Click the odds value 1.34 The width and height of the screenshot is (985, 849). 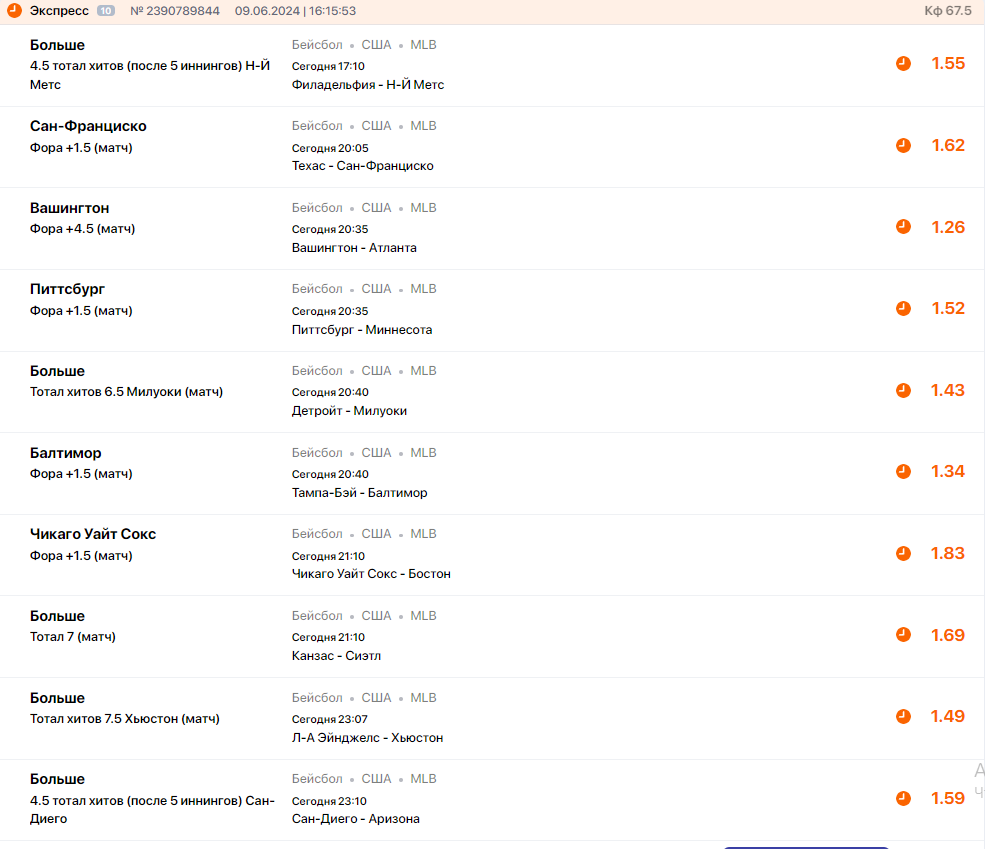[x=948, y=472]
